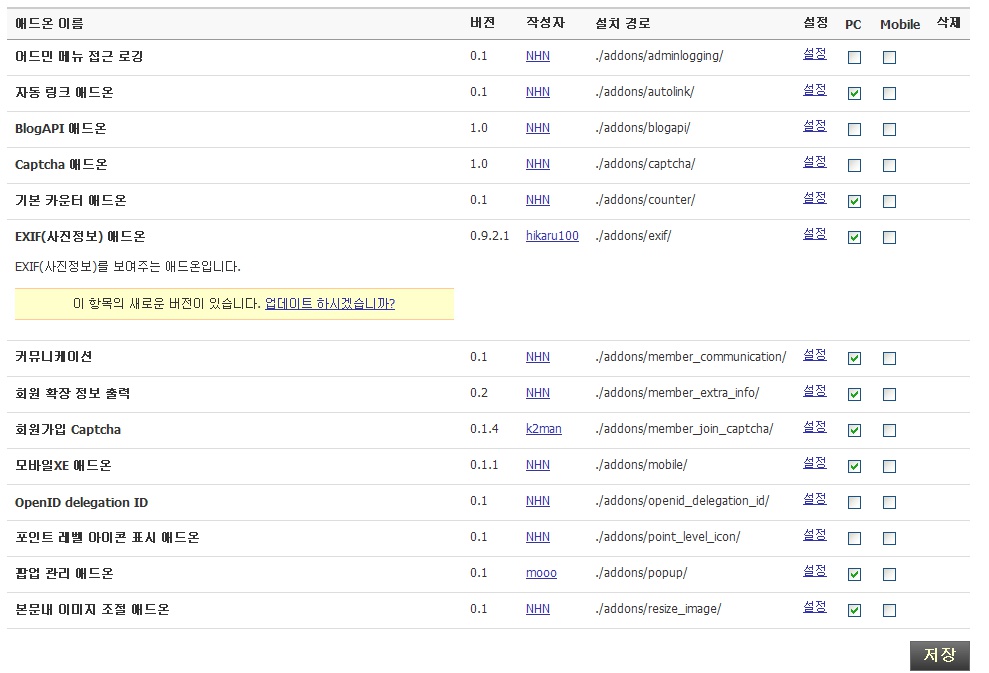Check Mobile for 본문내 이미지 조절 애드온

[889, 610]
